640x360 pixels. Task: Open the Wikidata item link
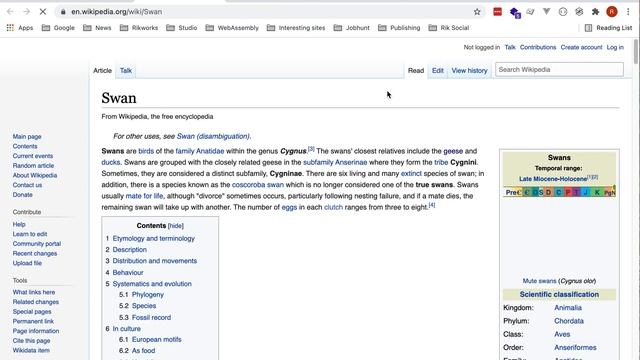tap(31, 351)
